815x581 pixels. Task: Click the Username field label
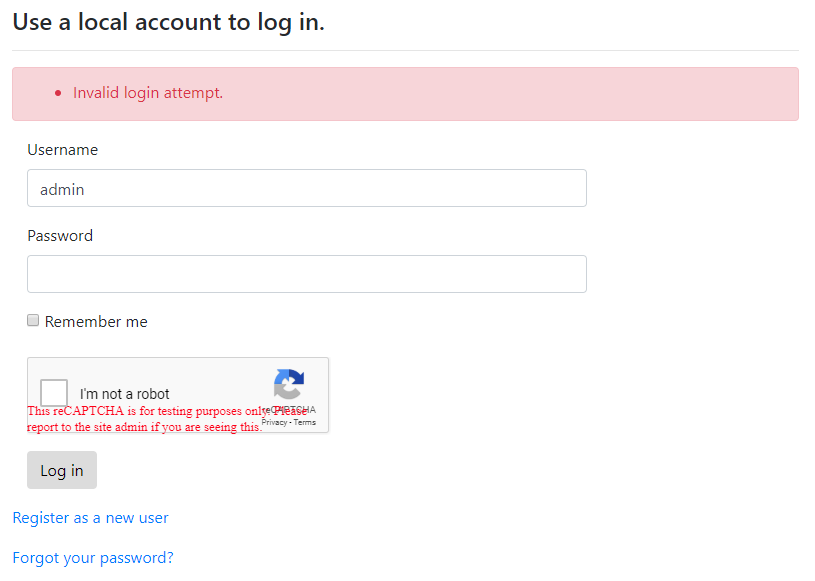[62, 150]
